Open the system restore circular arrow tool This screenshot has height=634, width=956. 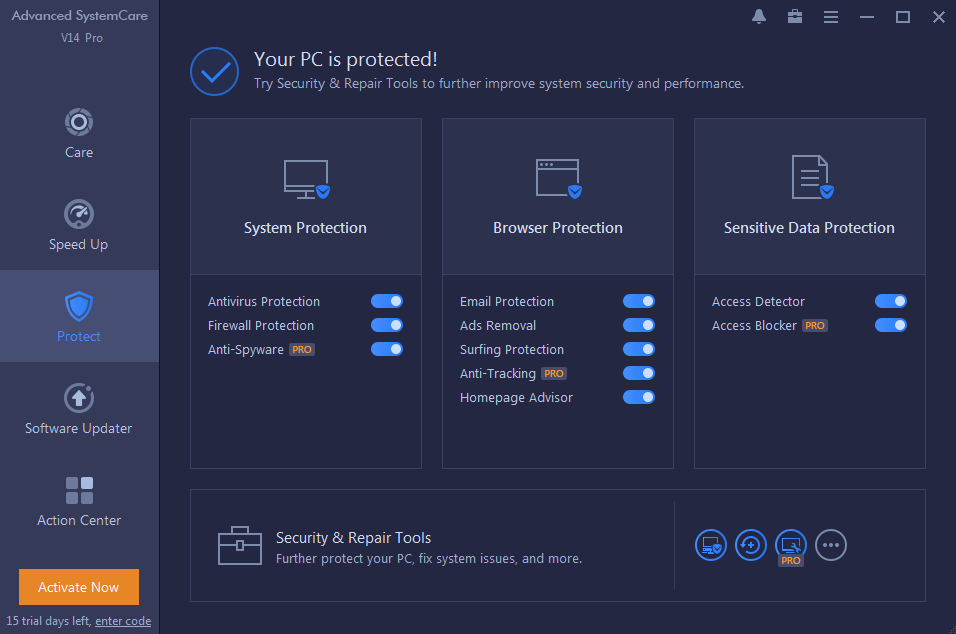751,545
